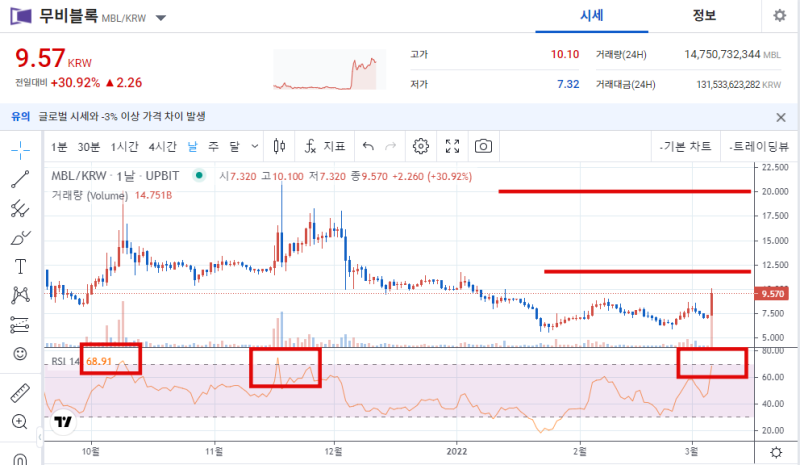
Task: Open candlestick chart style selector
Action: click(x=279, y=146)
